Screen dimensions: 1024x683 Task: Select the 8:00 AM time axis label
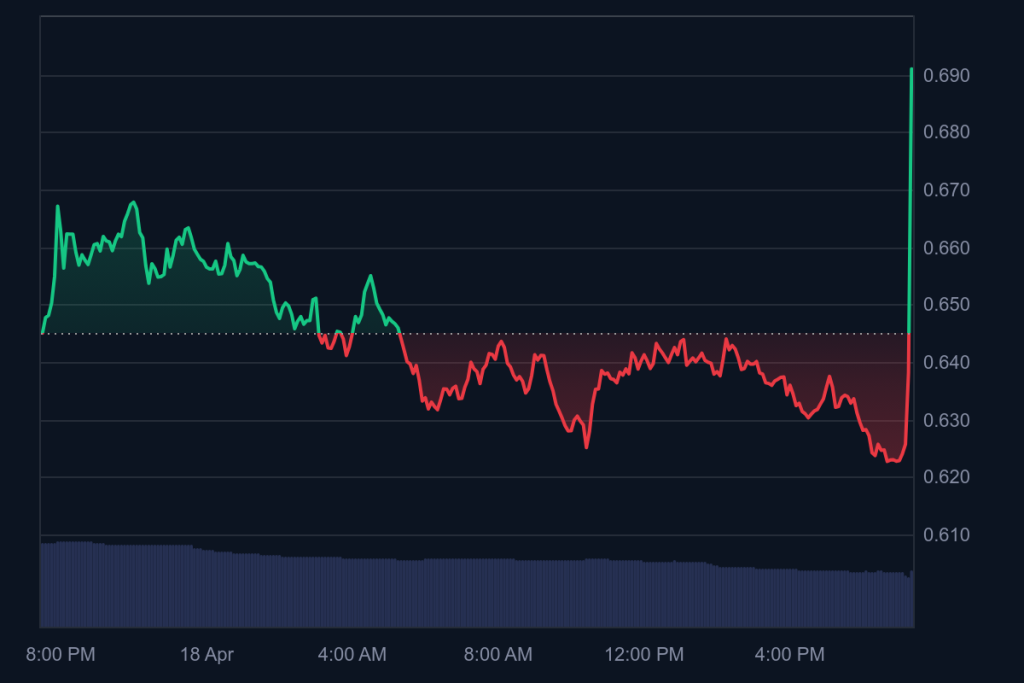pos(498,655)
